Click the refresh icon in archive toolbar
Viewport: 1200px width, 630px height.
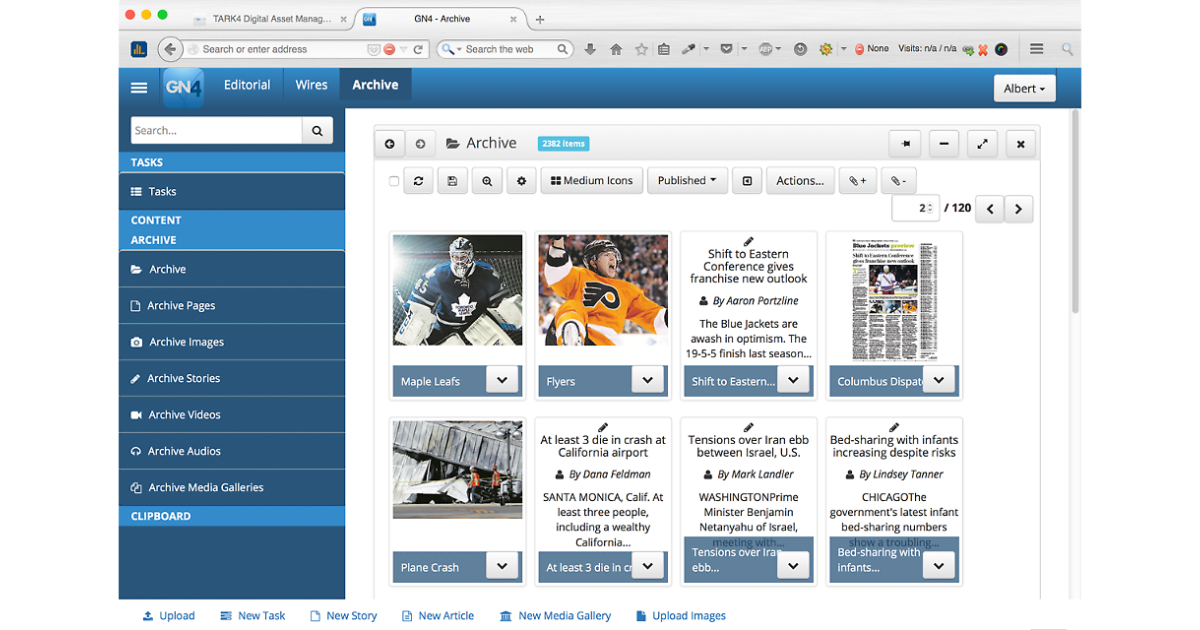pos(418,181)
